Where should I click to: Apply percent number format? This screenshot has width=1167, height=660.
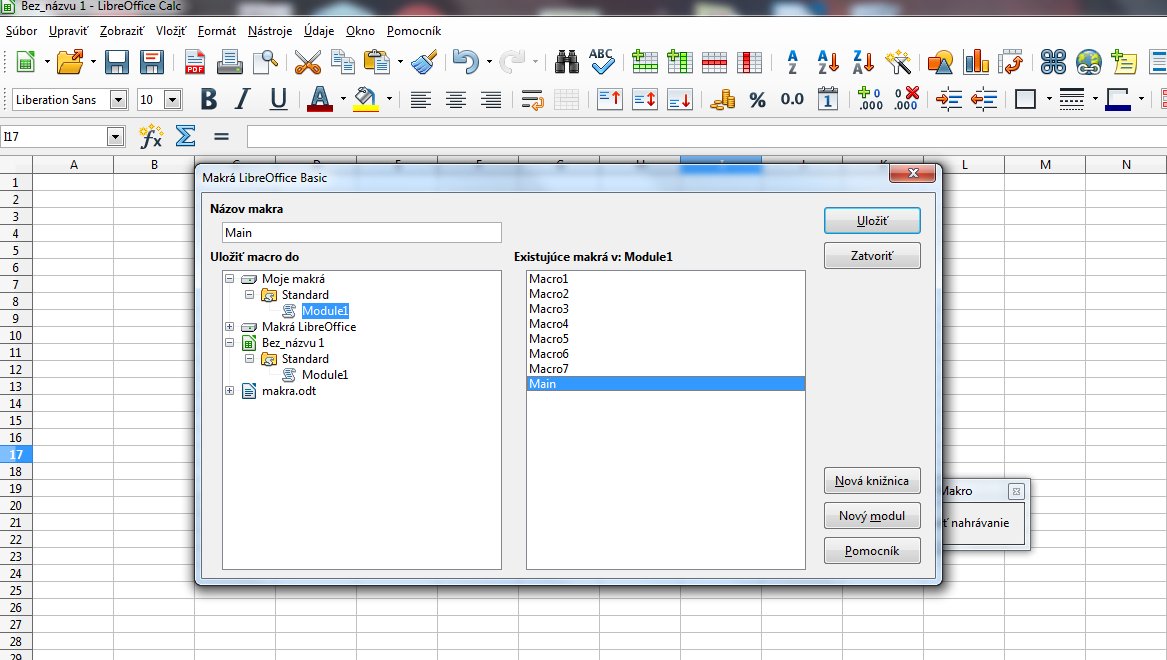[x=758, y=100]
